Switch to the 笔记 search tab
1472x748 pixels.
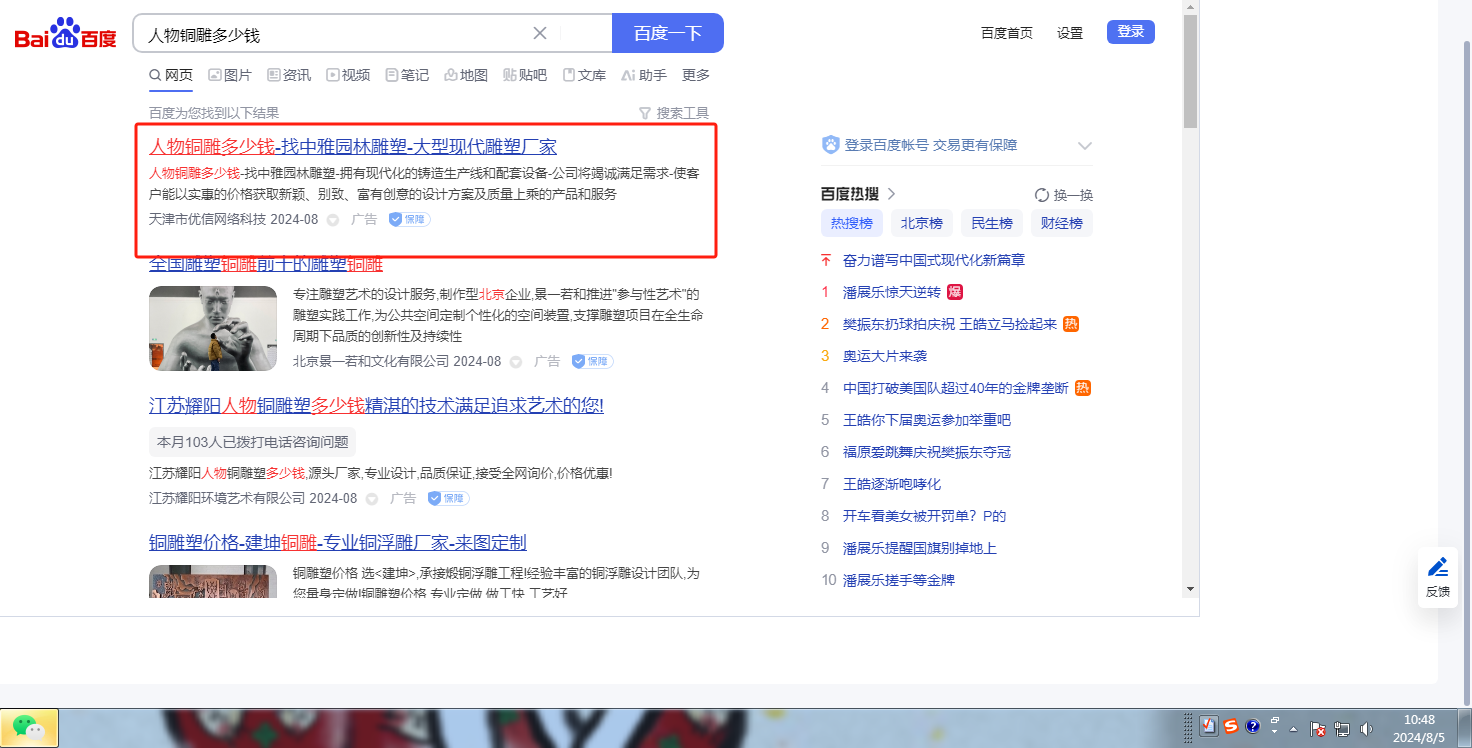point(407,75)
